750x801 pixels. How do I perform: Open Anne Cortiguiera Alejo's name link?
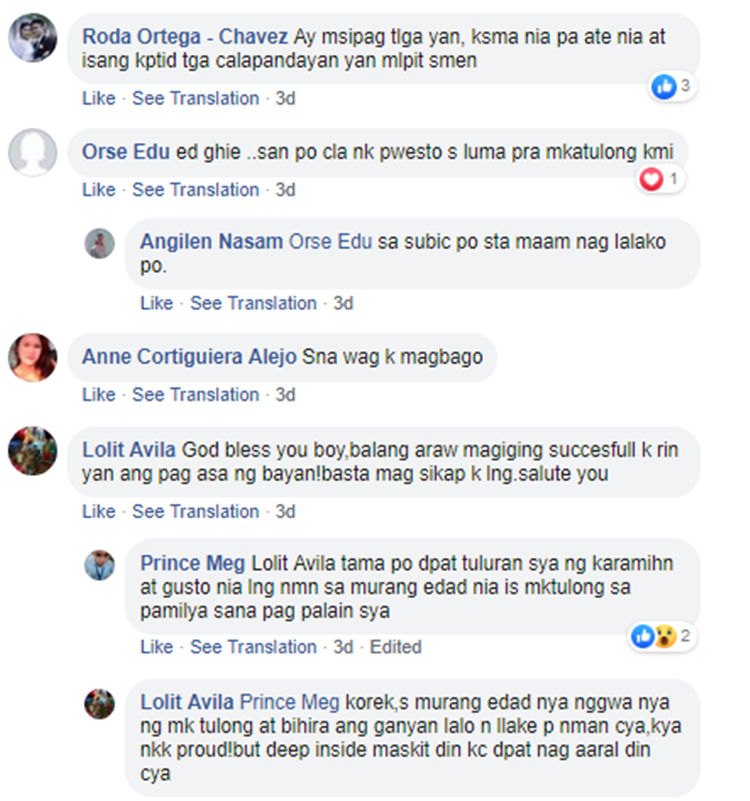point(189,357)
